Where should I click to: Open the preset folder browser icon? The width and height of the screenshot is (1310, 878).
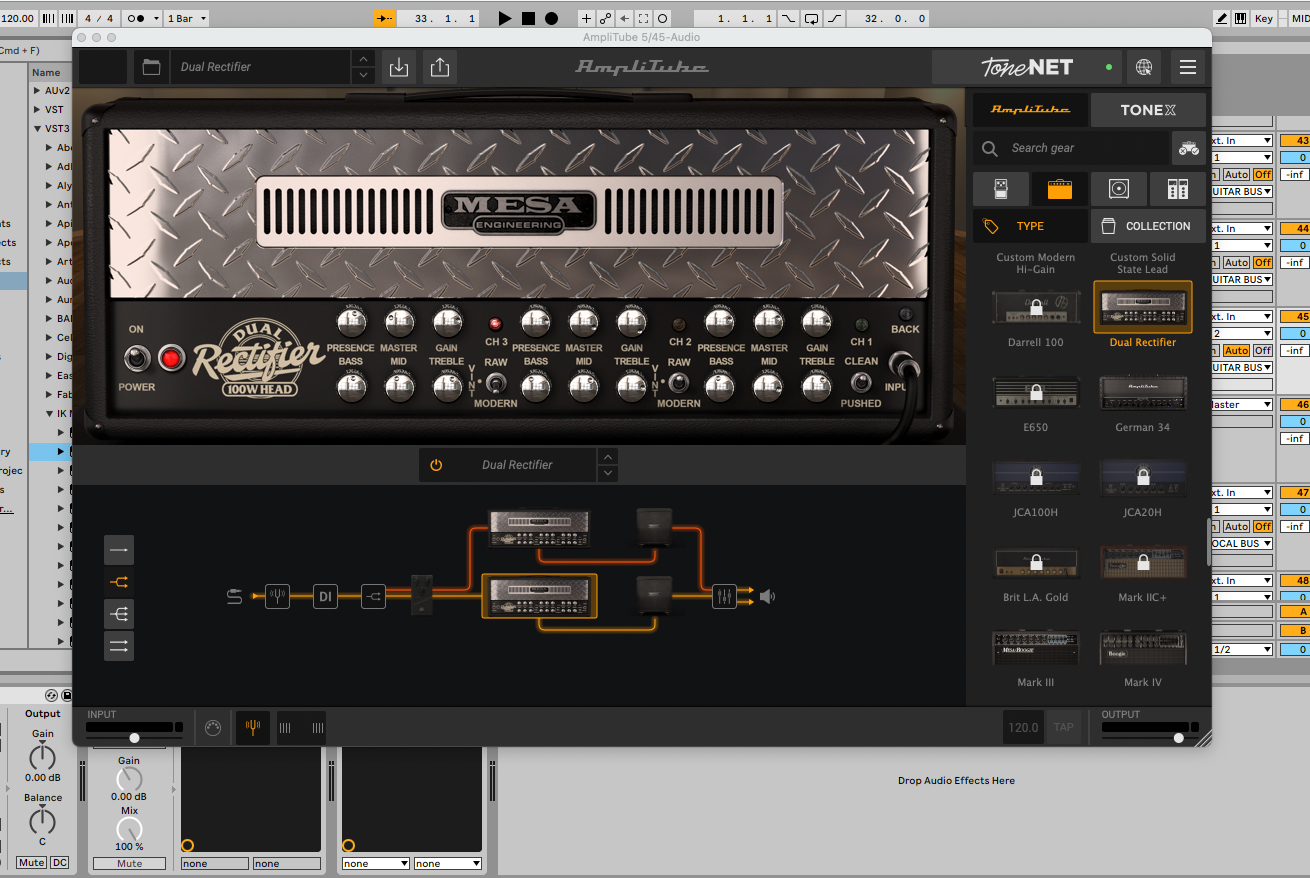click(x=151, y=67)
